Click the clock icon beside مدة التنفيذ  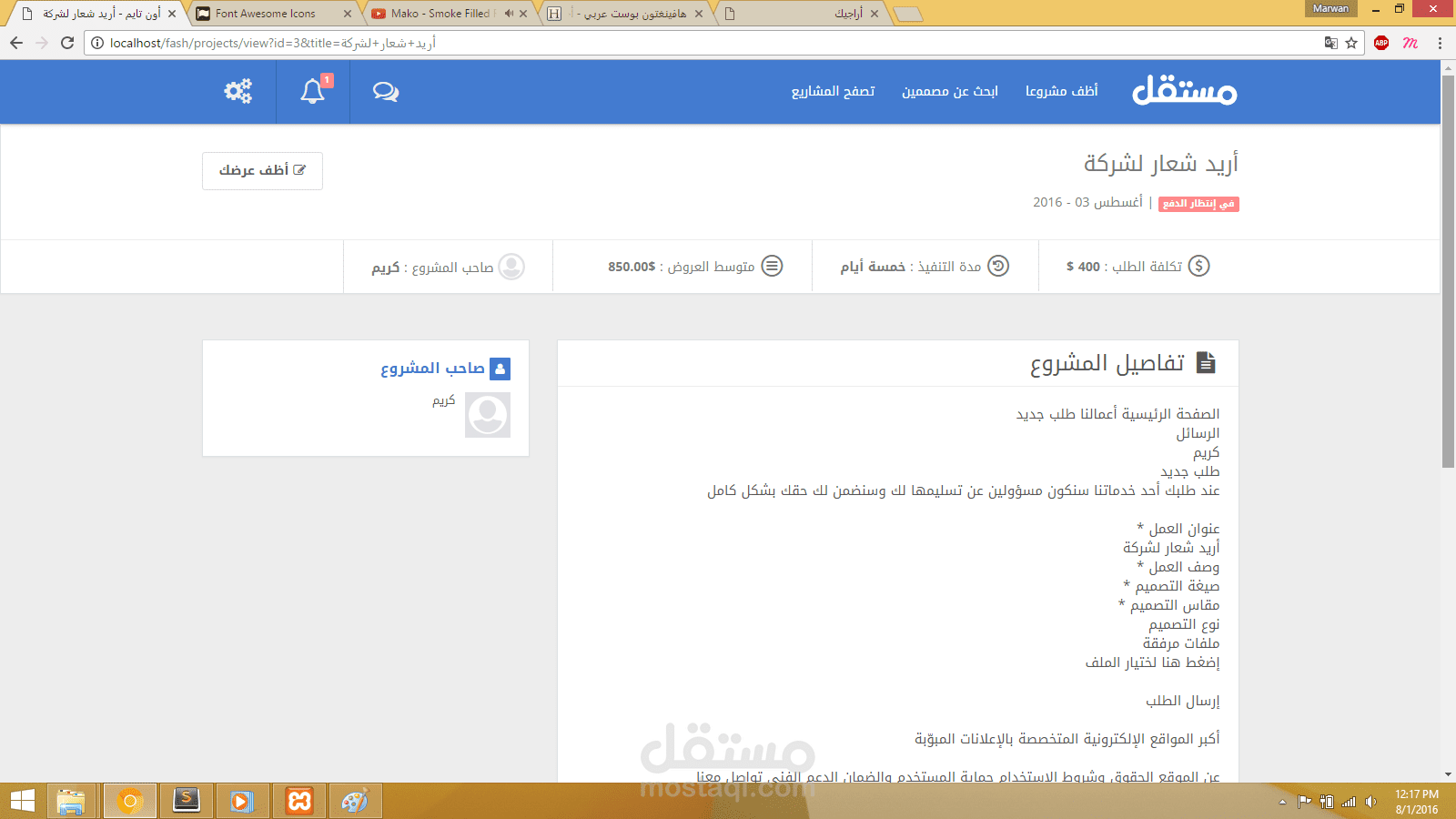click(x=998, y=266)
